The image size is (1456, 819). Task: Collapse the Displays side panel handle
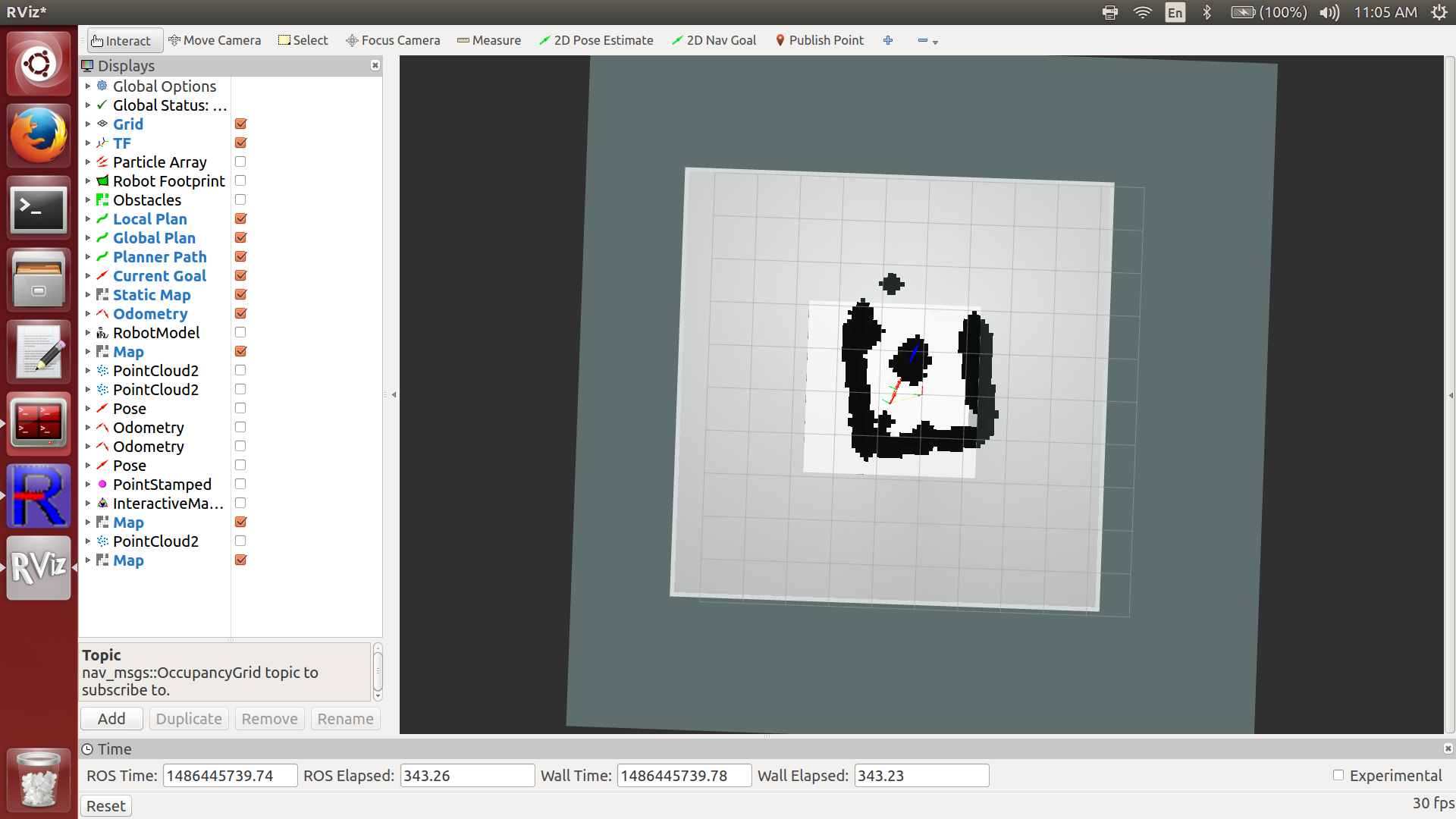[394, 395]
